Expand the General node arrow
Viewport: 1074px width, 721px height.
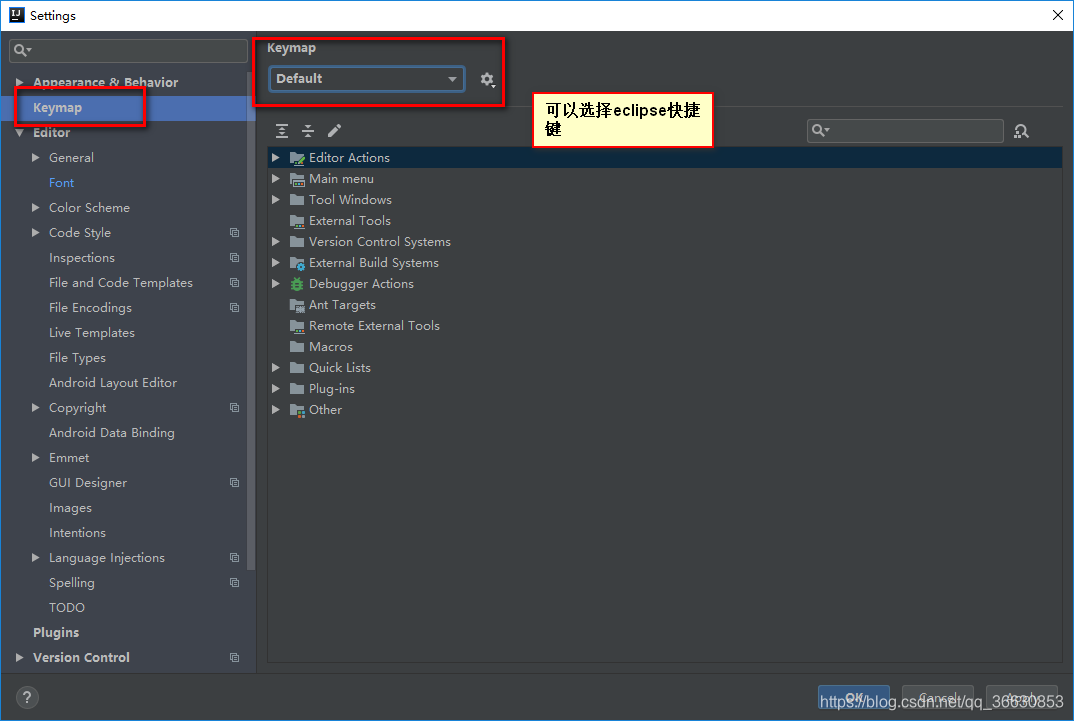tap(36, 157)
